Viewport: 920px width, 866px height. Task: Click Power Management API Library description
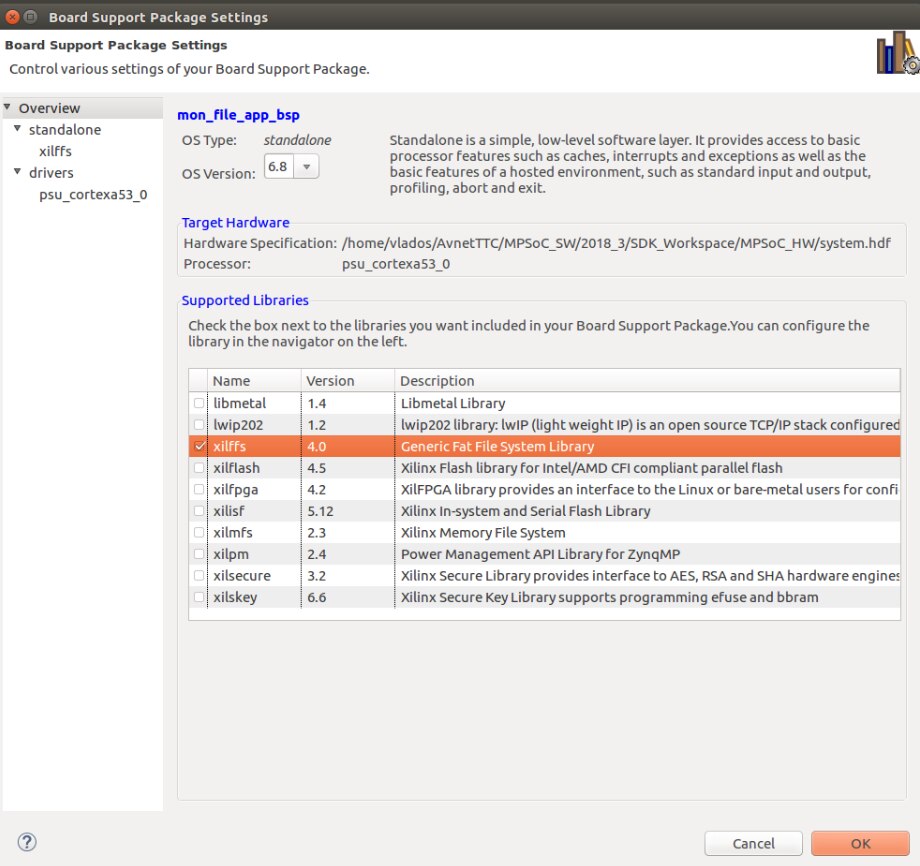pos(540,554)
